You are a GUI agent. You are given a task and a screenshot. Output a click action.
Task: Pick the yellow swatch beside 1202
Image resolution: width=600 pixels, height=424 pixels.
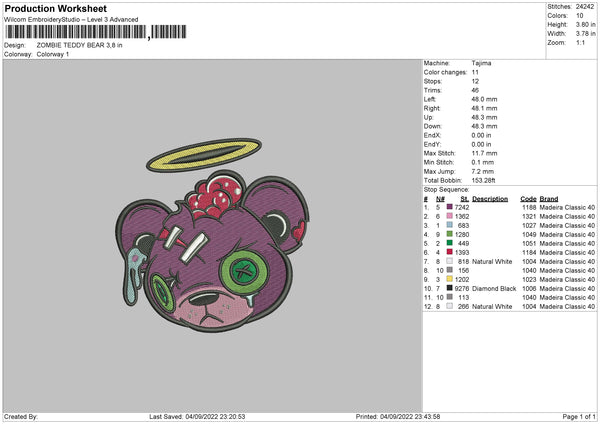click(450, 279)
